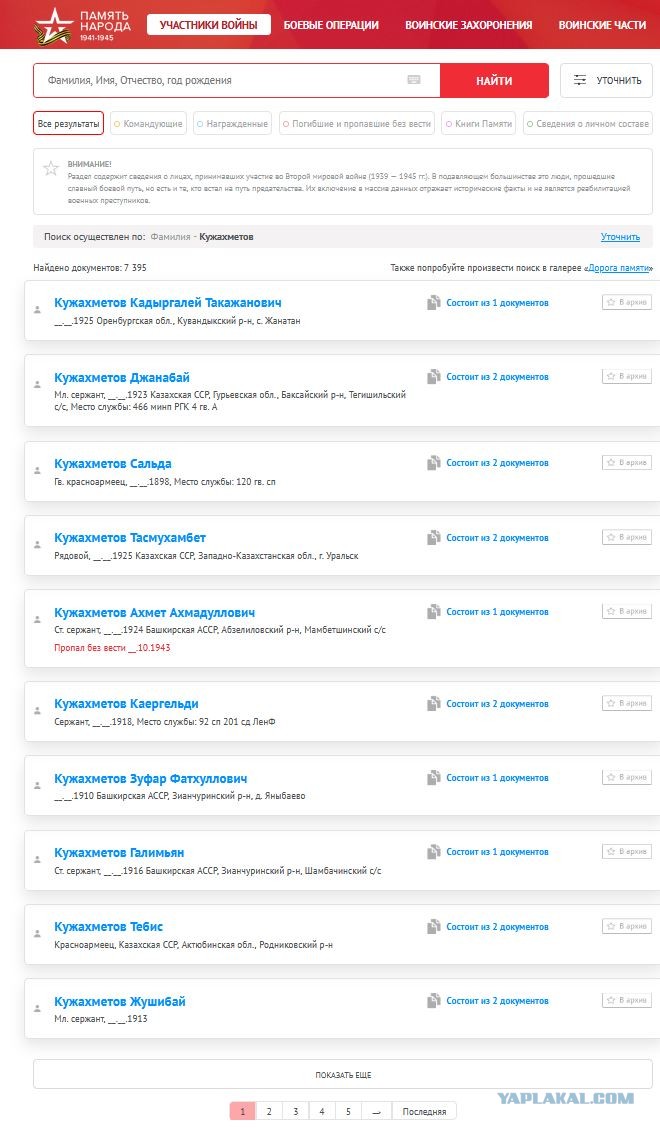Click the Память Народа star logo

54,25
